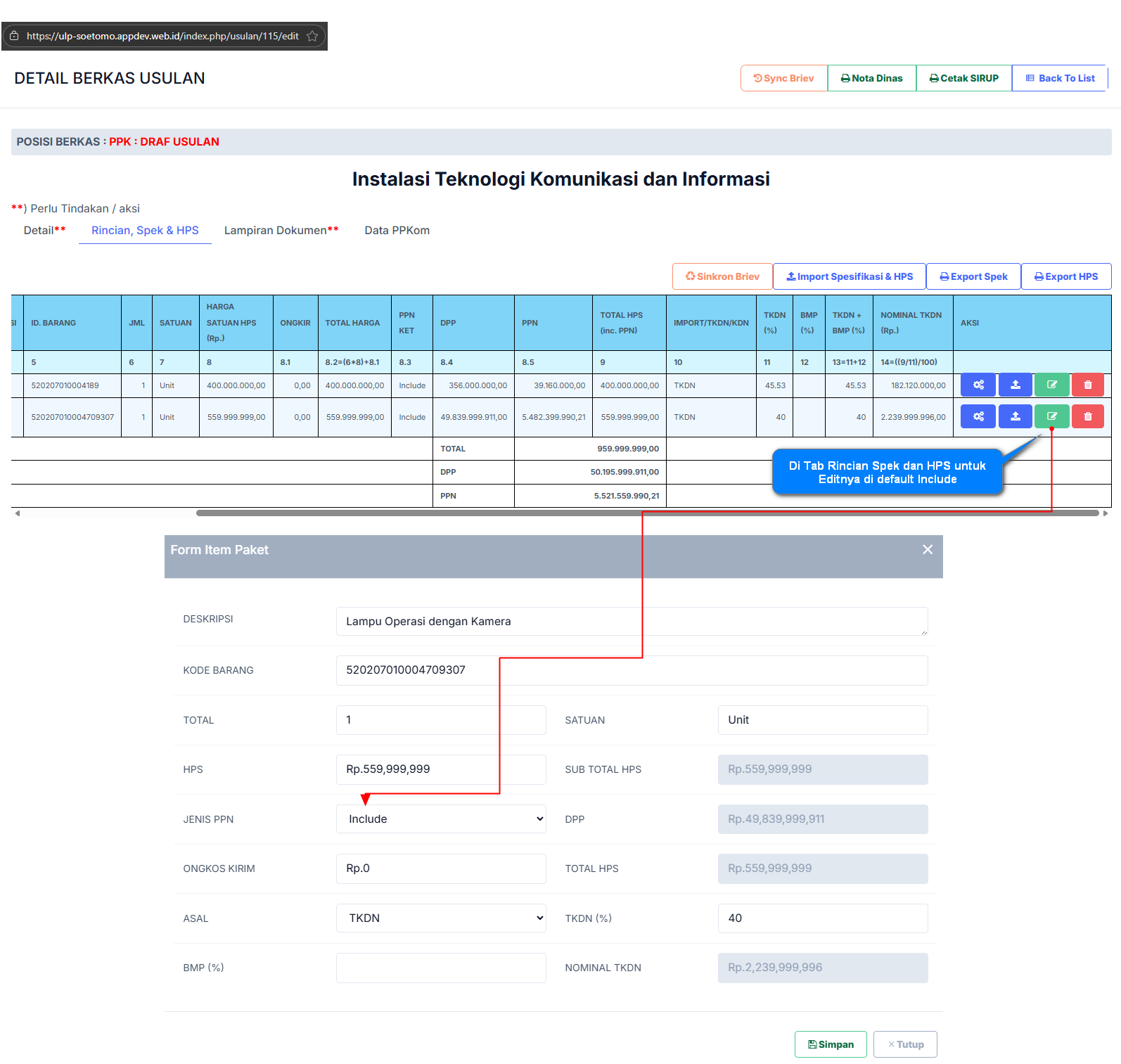Click the DESKRIPSI text field

click(x=631, y=621)
